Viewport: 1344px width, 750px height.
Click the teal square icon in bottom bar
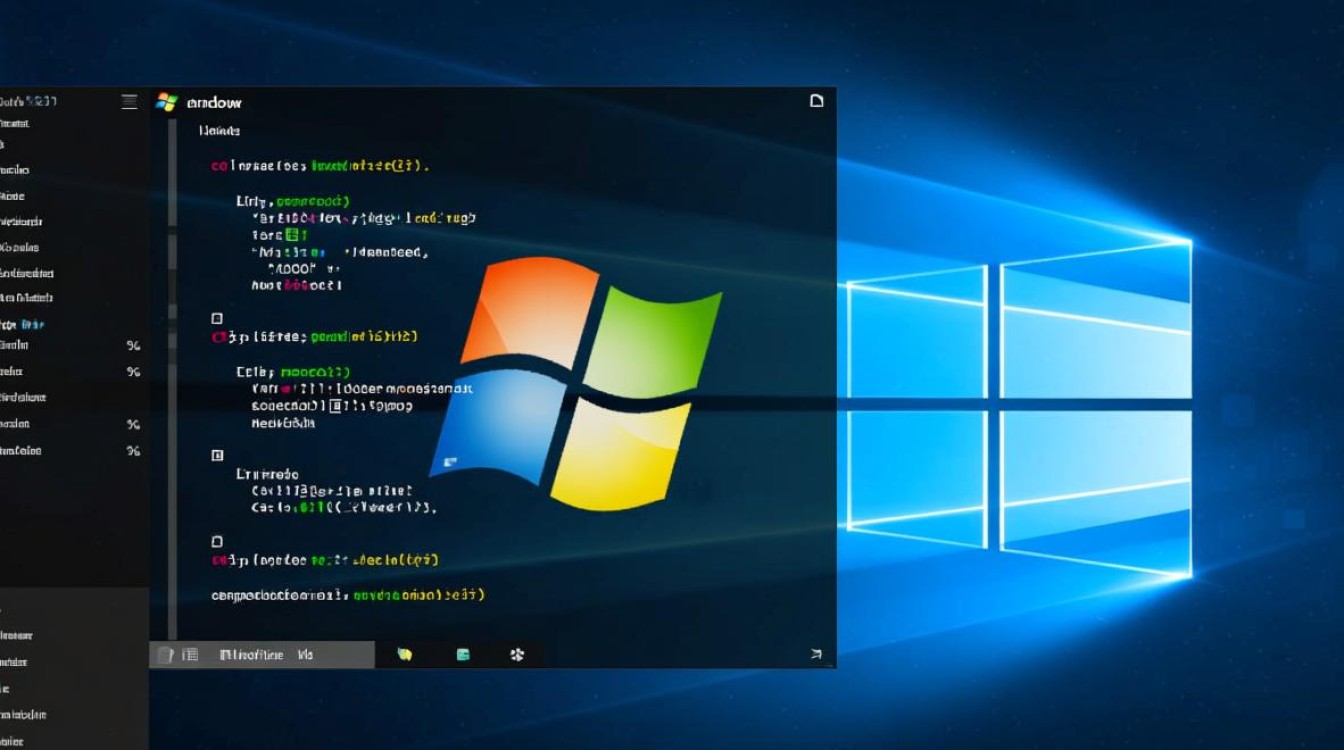pos(463,655)
